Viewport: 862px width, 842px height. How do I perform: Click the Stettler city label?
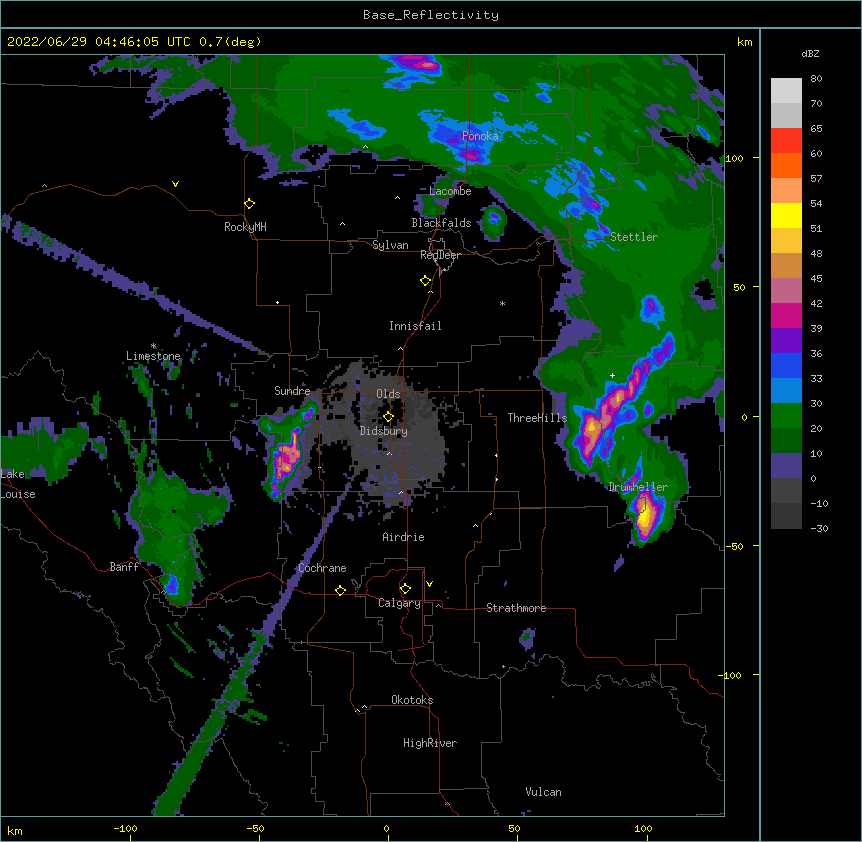634,237
